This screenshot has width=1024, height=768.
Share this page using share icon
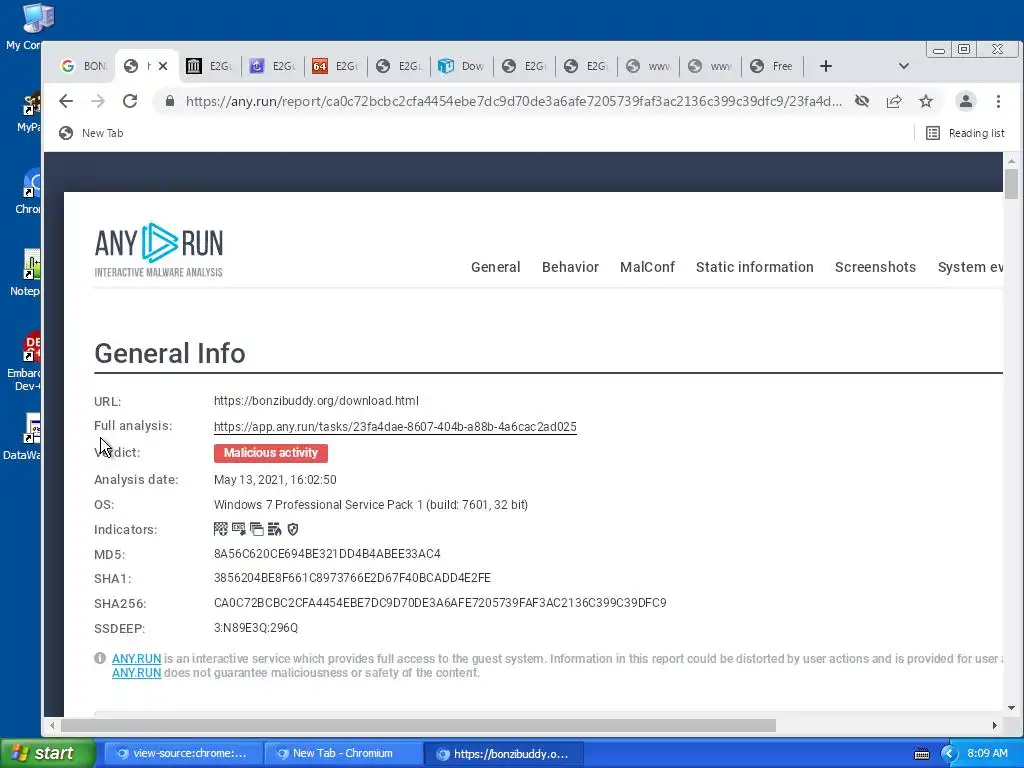[x=894, y=101]
